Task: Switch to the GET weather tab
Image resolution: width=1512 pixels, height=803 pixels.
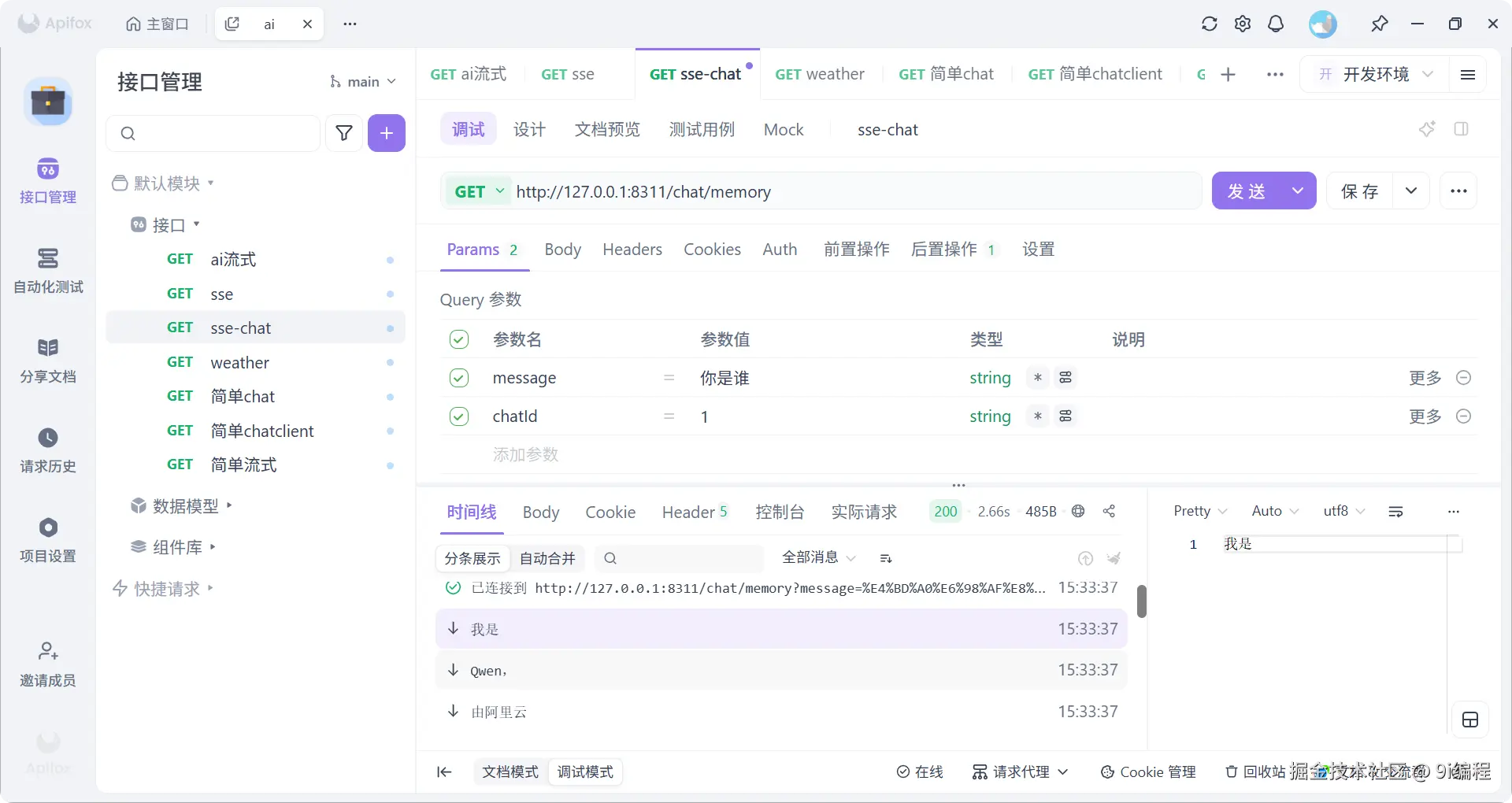Action: click(819, 74)
